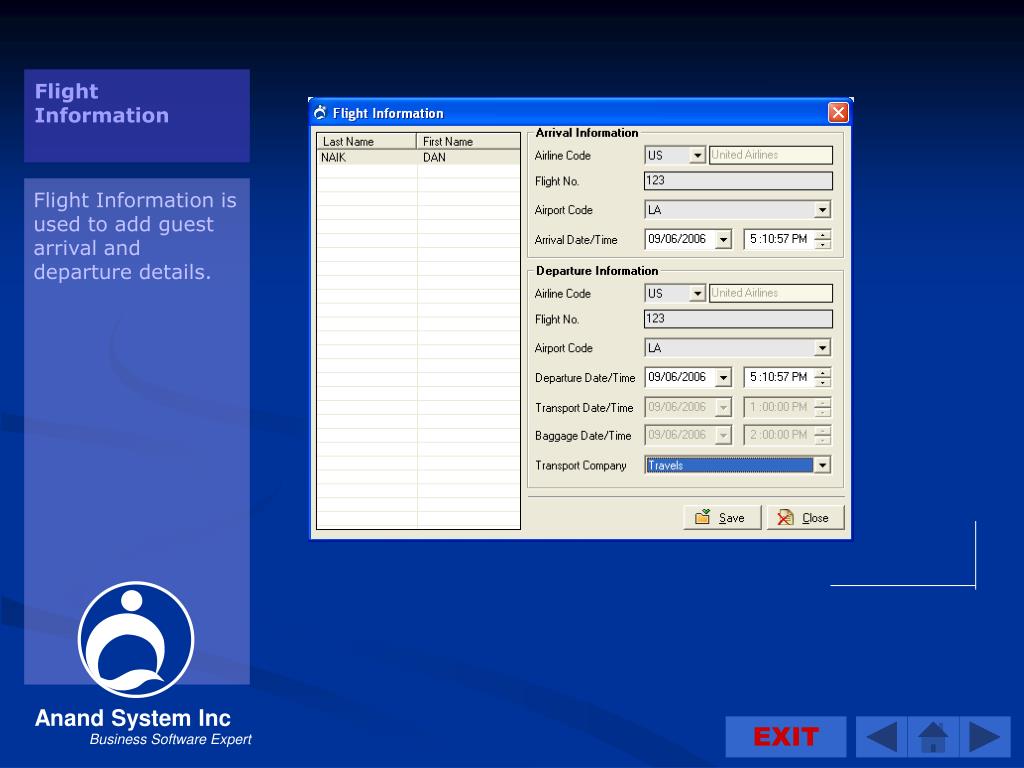Click the Departure time field

point(778,377)
